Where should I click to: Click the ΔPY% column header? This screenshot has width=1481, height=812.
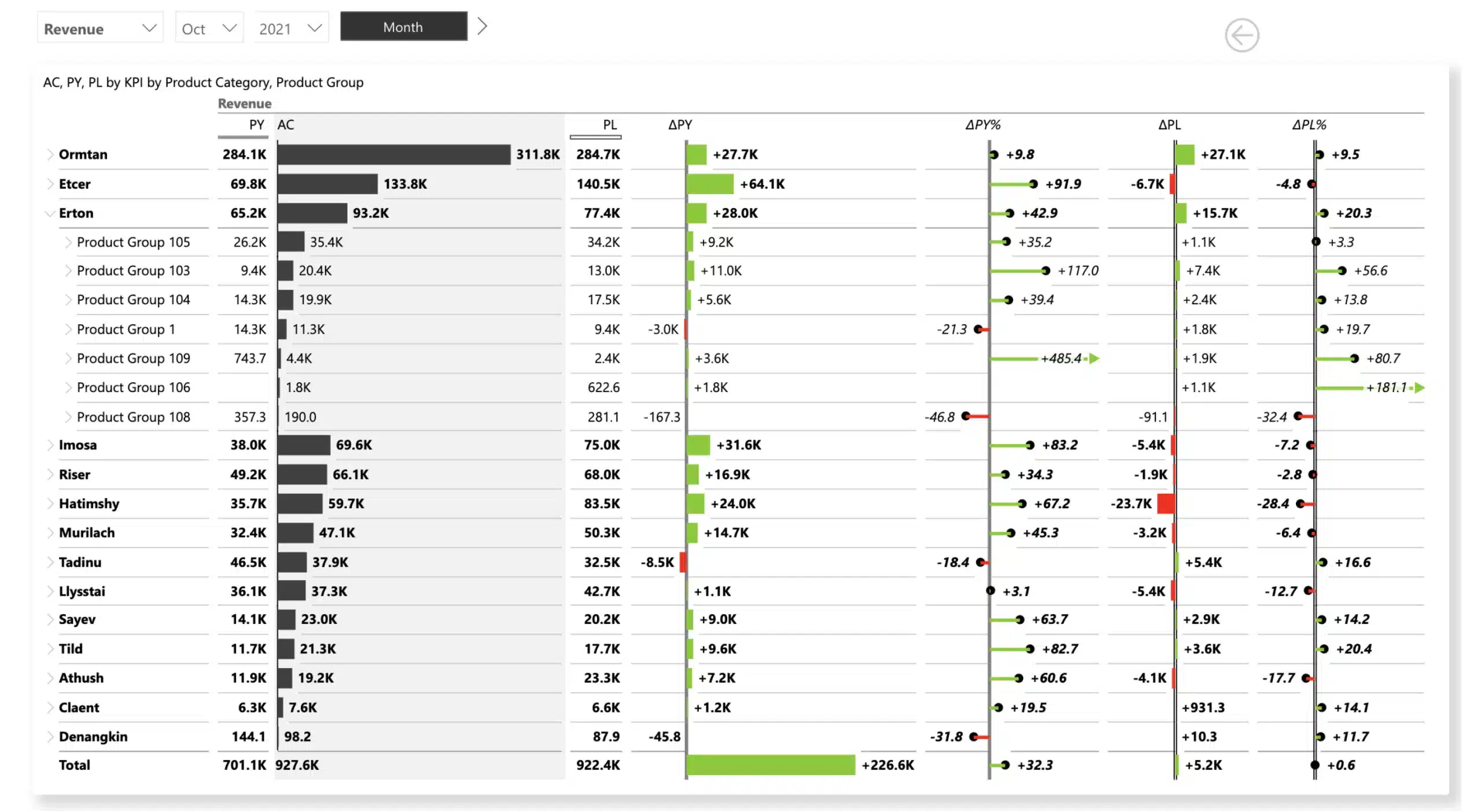click(x=983, y=124)
